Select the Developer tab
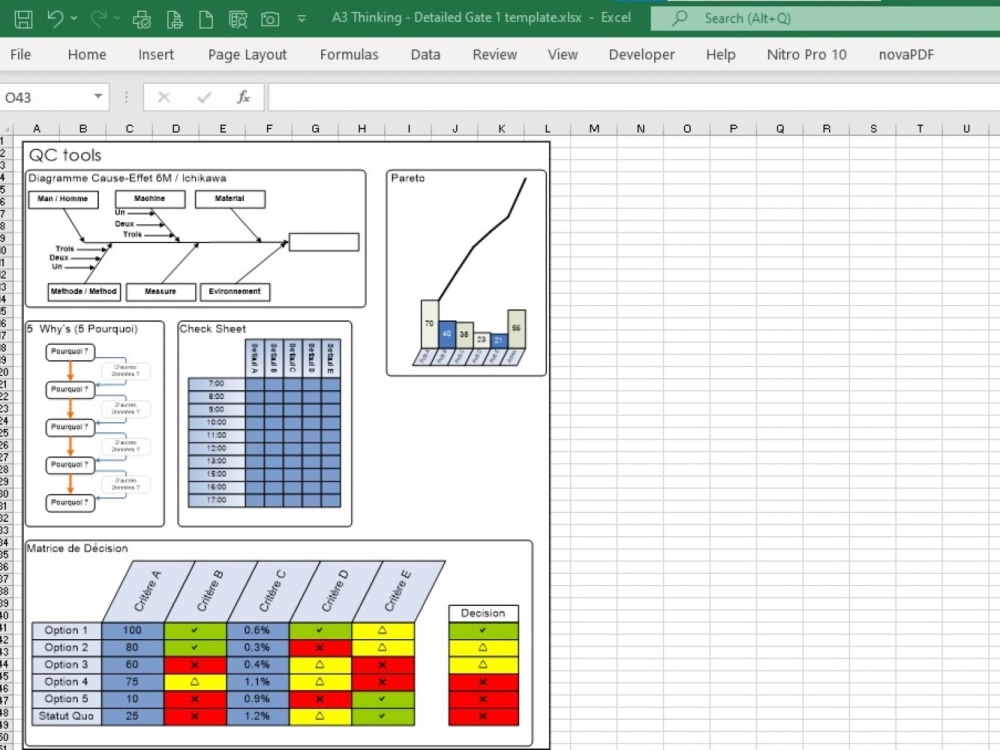 tap(642, 55)
